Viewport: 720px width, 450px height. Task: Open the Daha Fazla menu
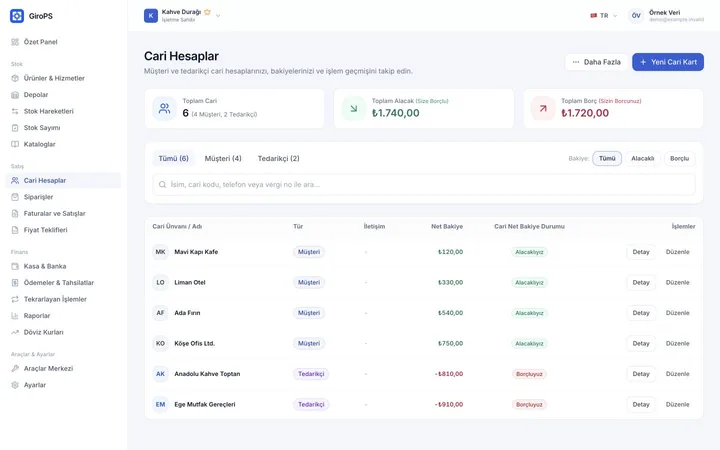pos(596,62)
